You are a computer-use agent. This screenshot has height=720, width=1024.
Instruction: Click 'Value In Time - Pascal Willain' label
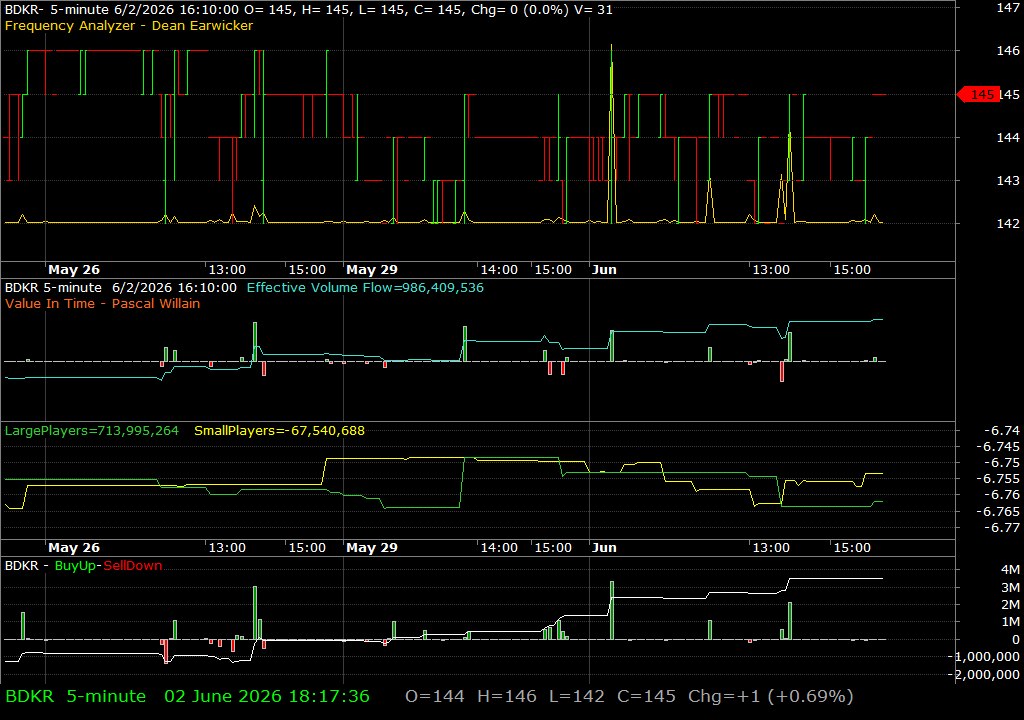pyautogui.click(x=103, y=303)
